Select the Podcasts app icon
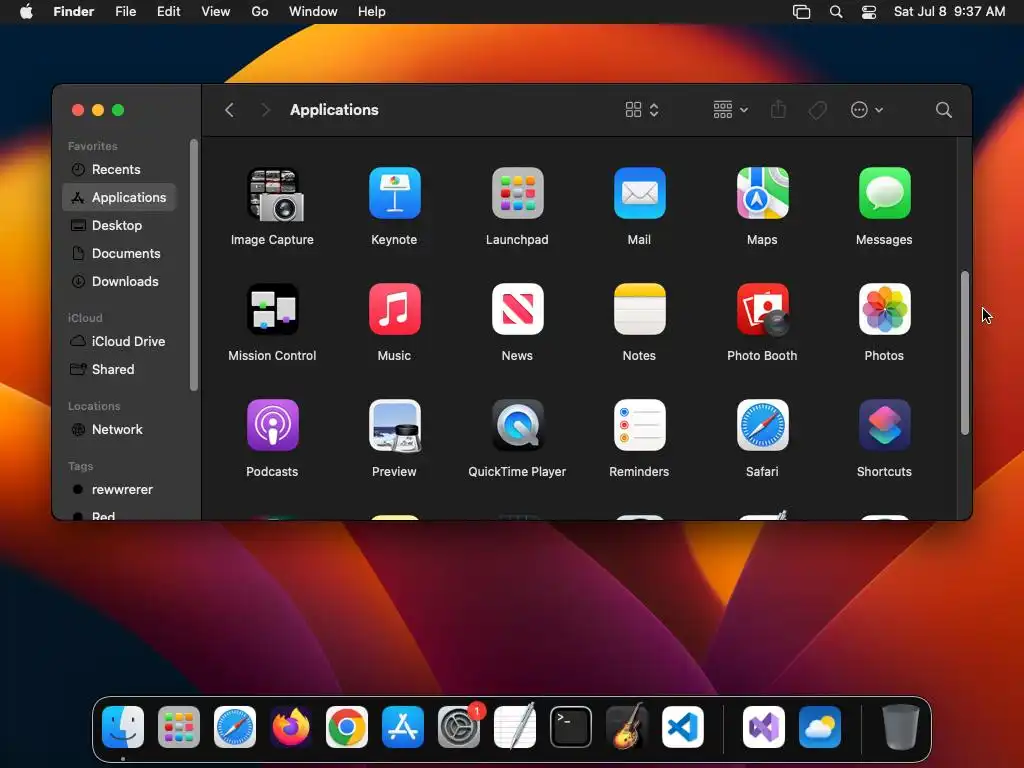The height and width of the screenshot is (768, 1024). coord(272,425)
